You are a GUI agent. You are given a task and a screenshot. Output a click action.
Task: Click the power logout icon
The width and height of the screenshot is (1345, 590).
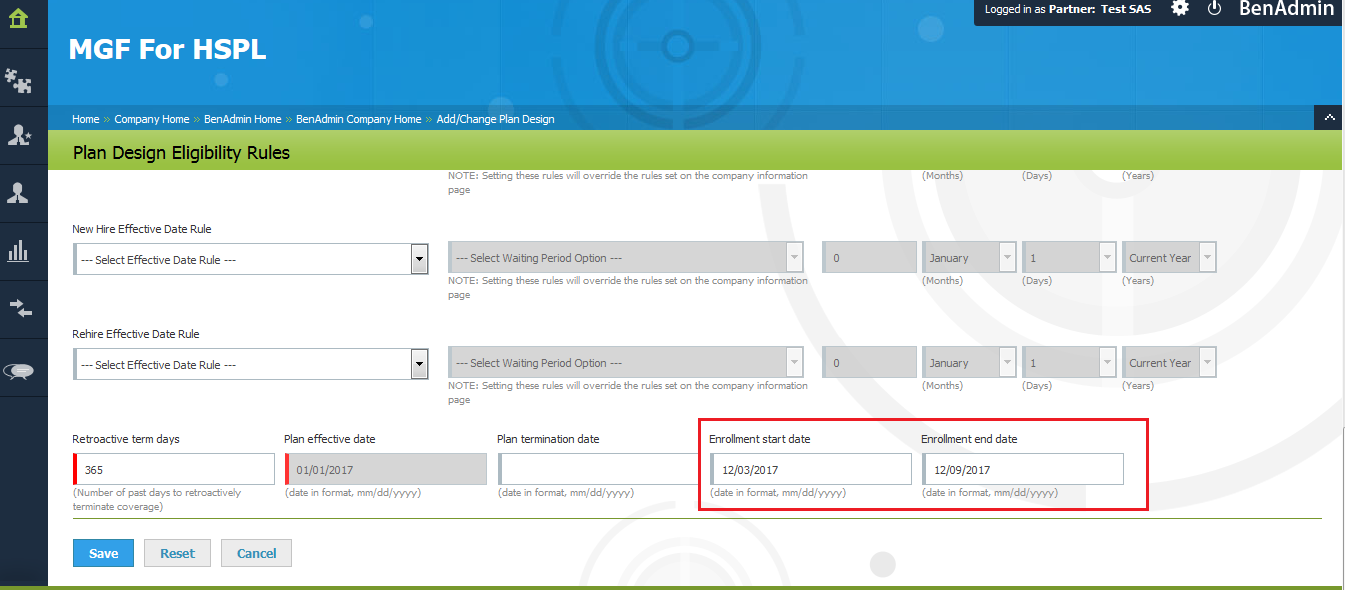1215,9
